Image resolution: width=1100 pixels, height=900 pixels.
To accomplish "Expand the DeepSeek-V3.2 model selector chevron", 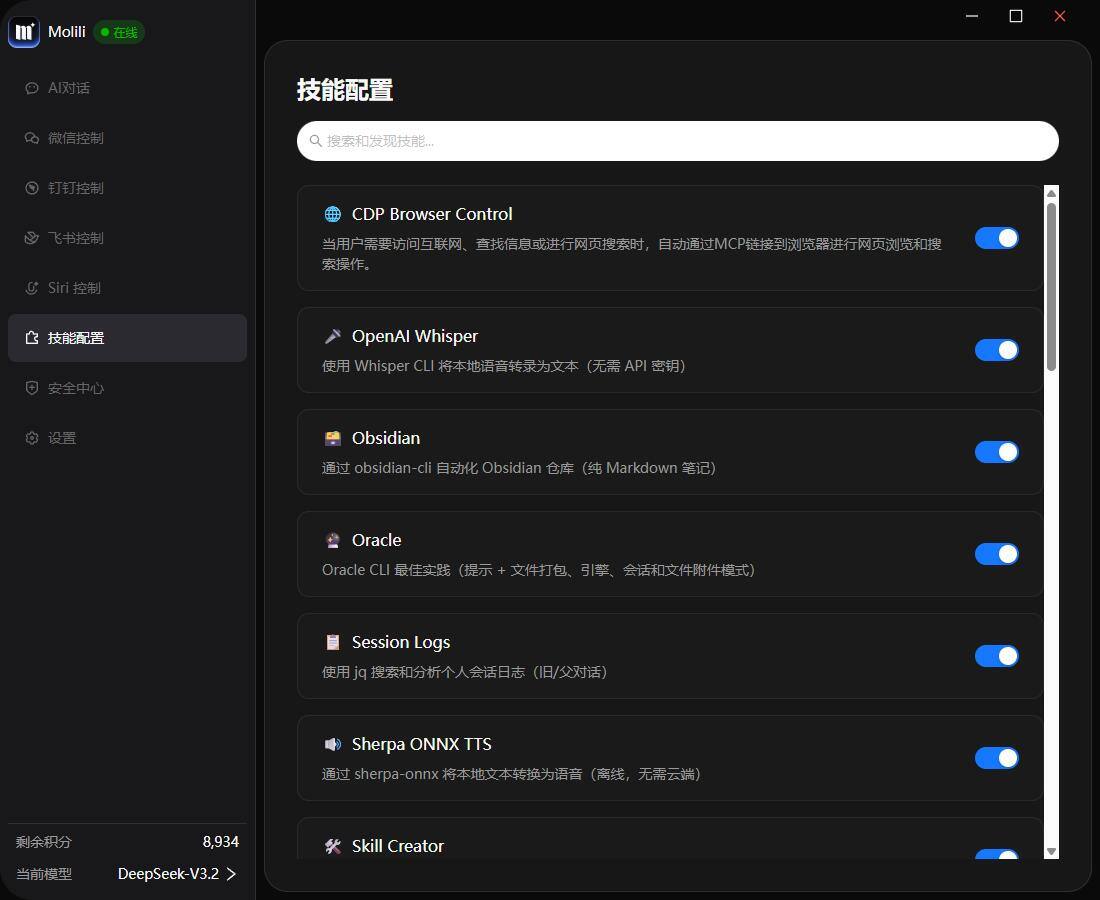I will pyautogui.click(x=231, y=874).
